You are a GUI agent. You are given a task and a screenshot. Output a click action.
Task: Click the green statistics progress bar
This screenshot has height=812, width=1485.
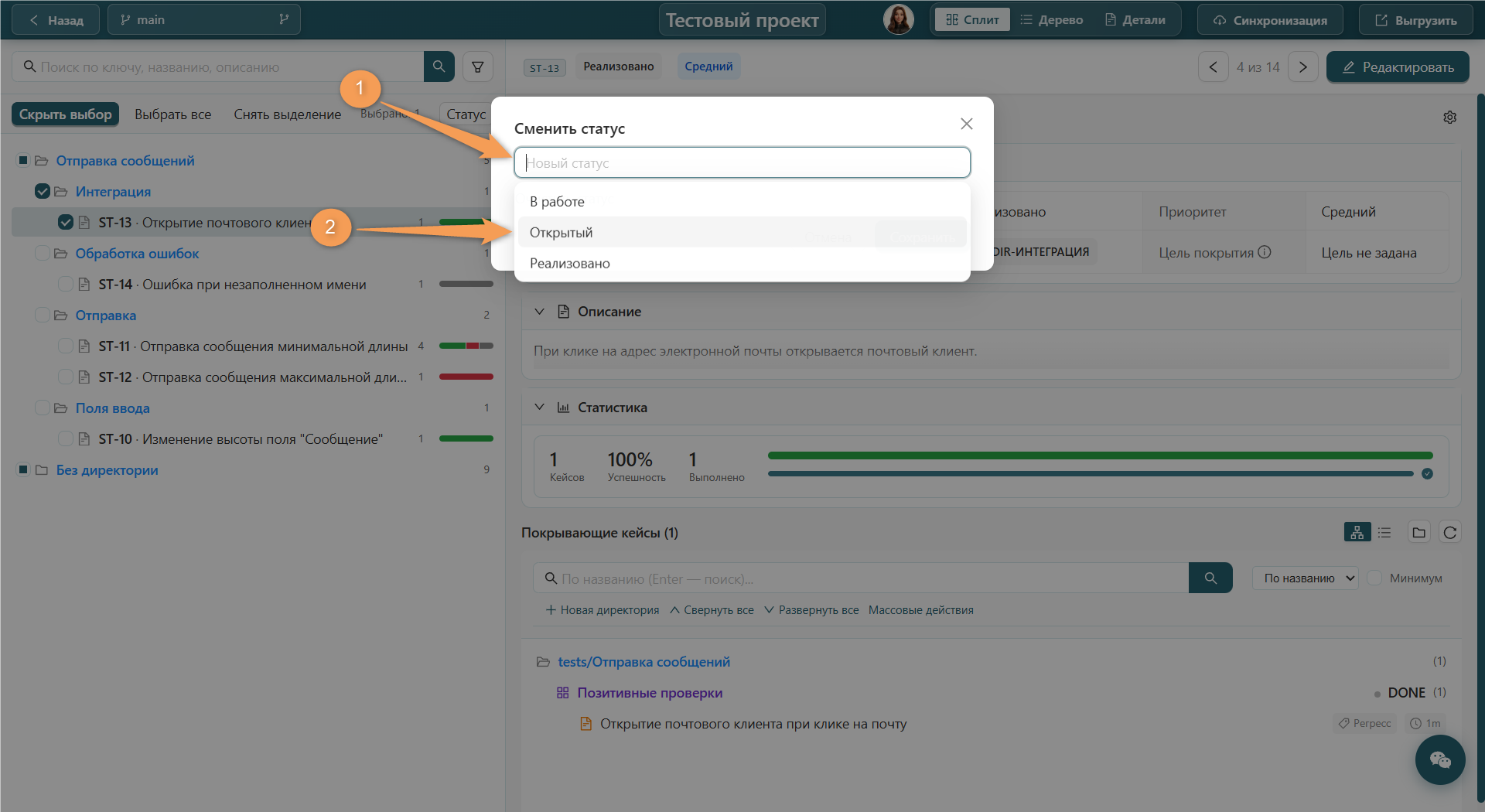pos(1100,455)
